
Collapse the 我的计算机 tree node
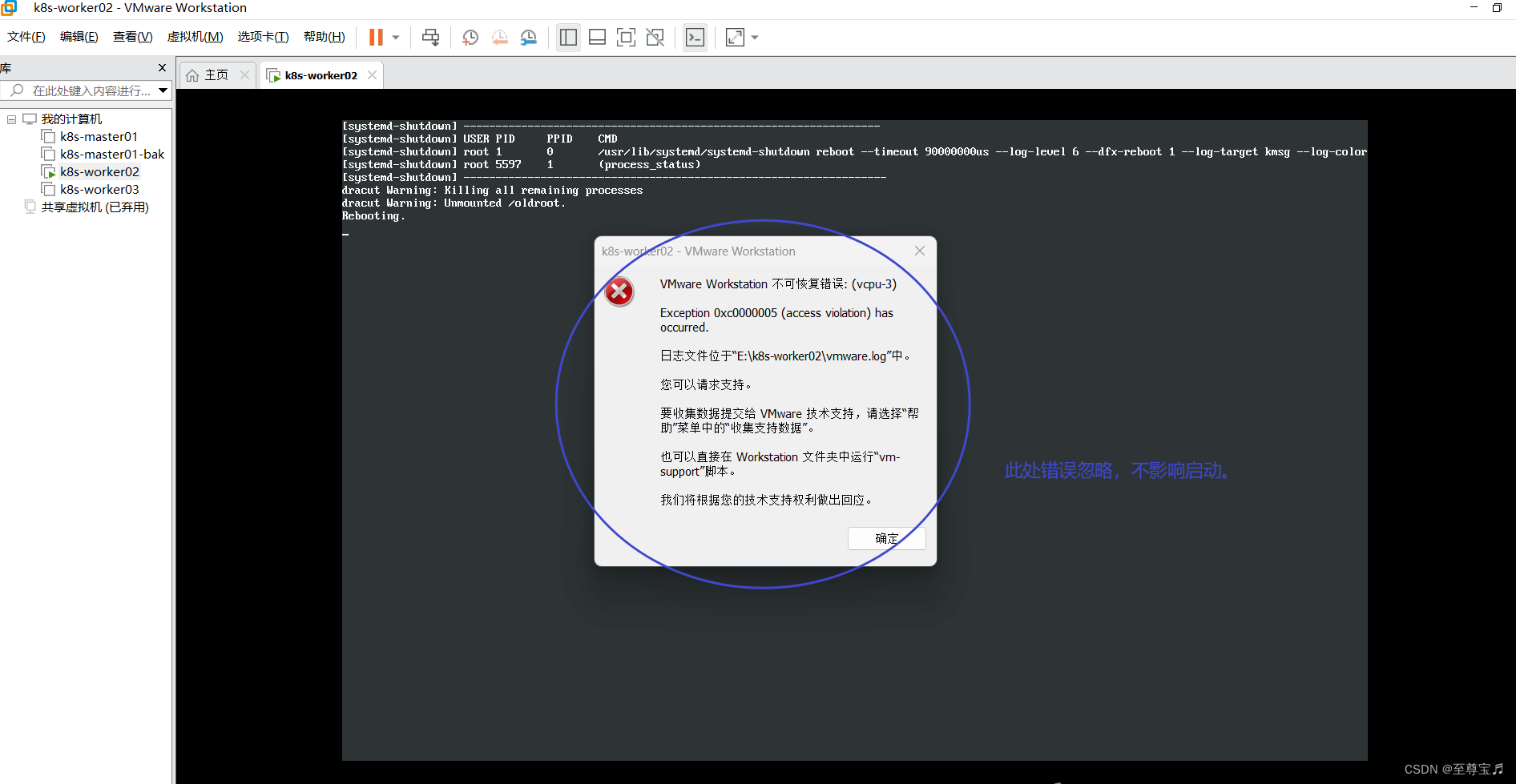12,119
